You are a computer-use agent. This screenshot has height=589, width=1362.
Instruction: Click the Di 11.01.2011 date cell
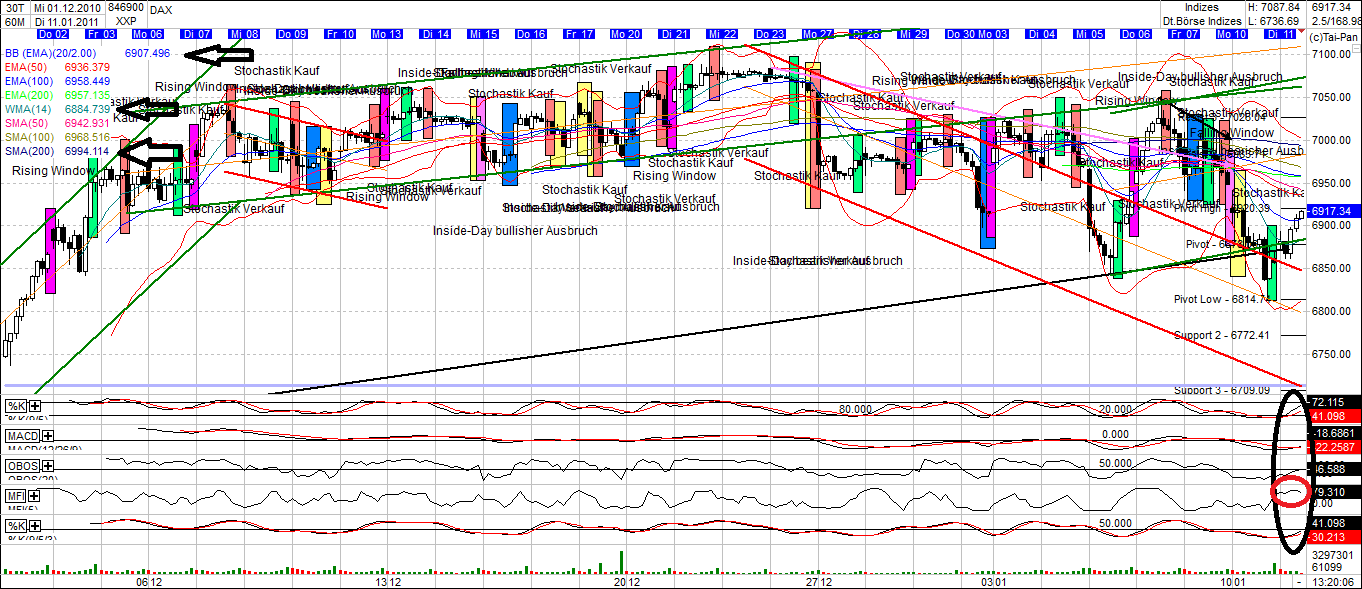point(66,19)
